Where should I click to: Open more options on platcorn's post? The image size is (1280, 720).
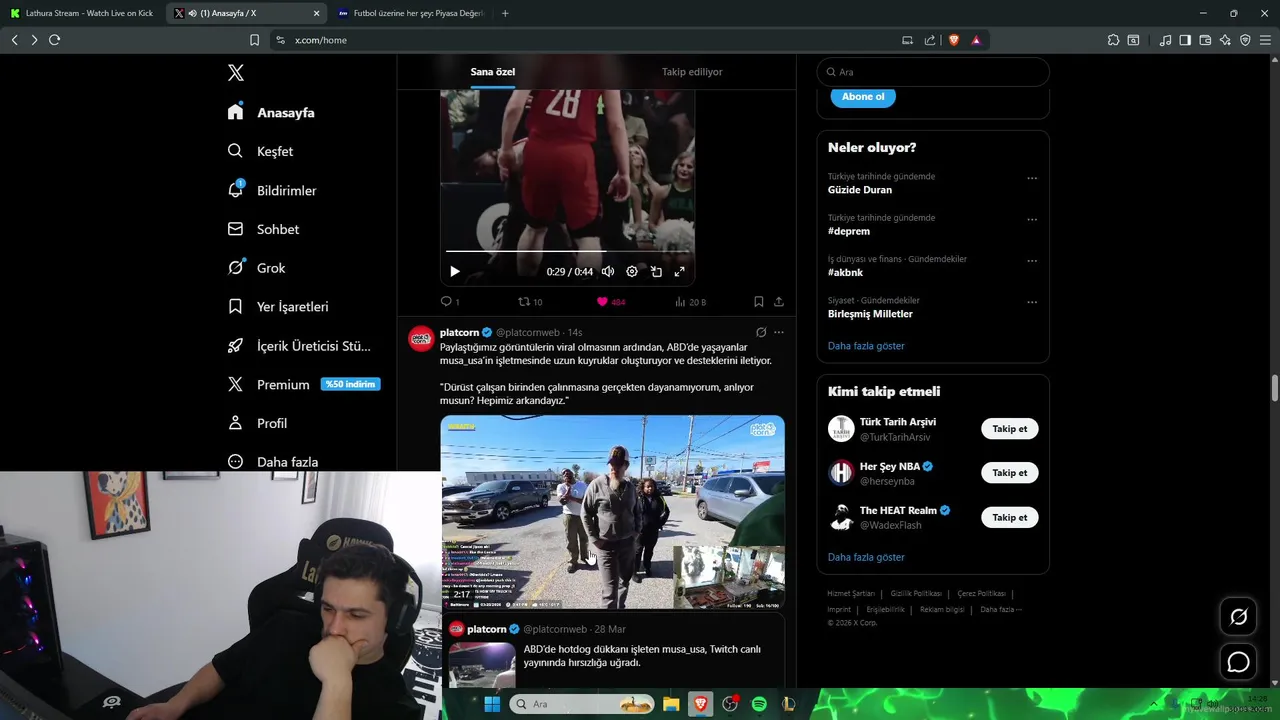779,332
